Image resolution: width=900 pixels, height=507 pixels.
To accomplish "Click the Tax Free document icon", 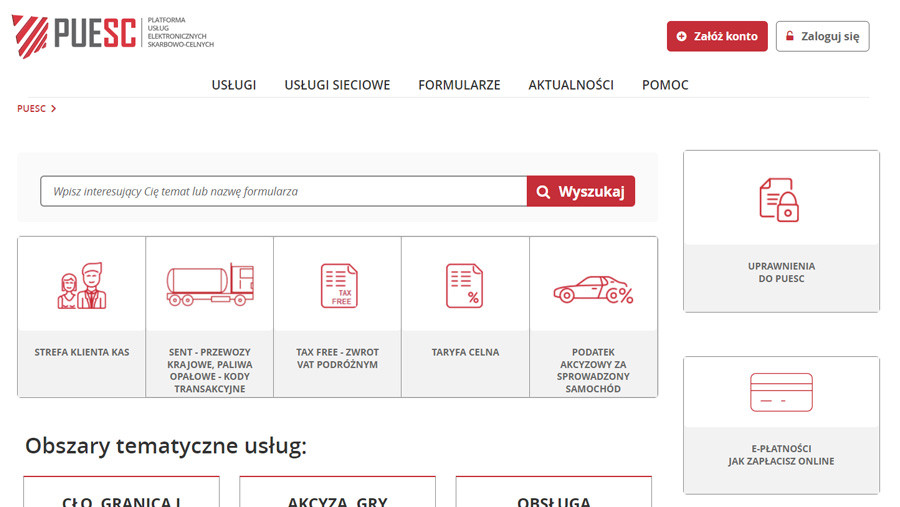I will 339,286.
